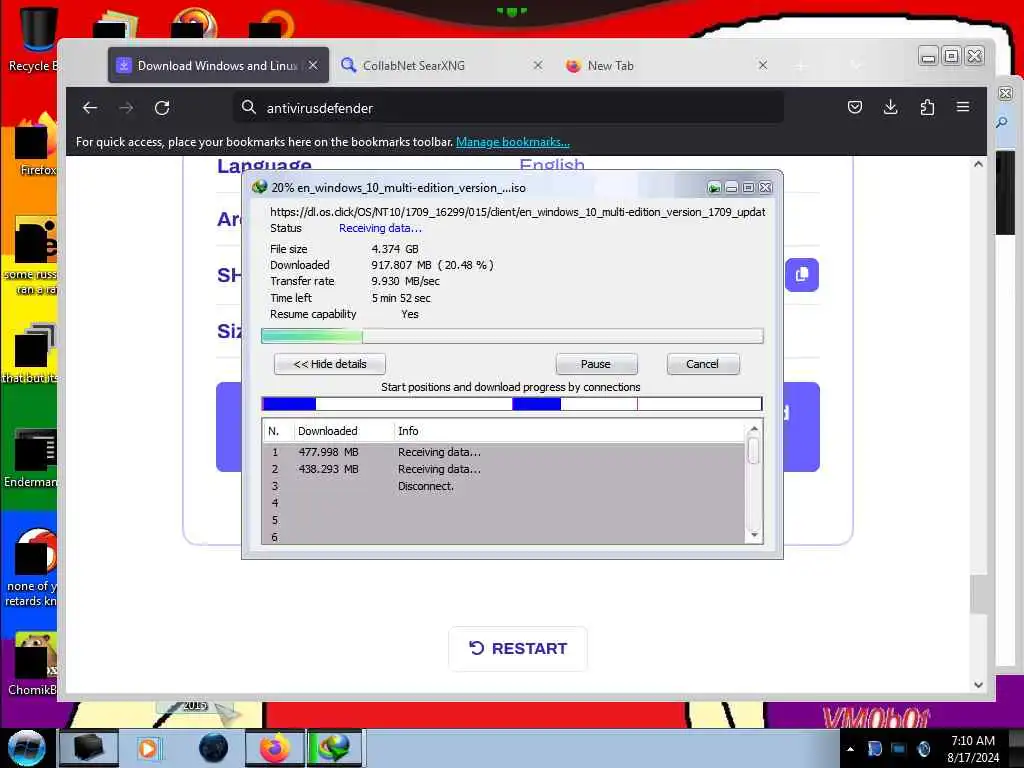Click the green download progress bar
Screen dimensions: 1024x768
click(512, 336)
